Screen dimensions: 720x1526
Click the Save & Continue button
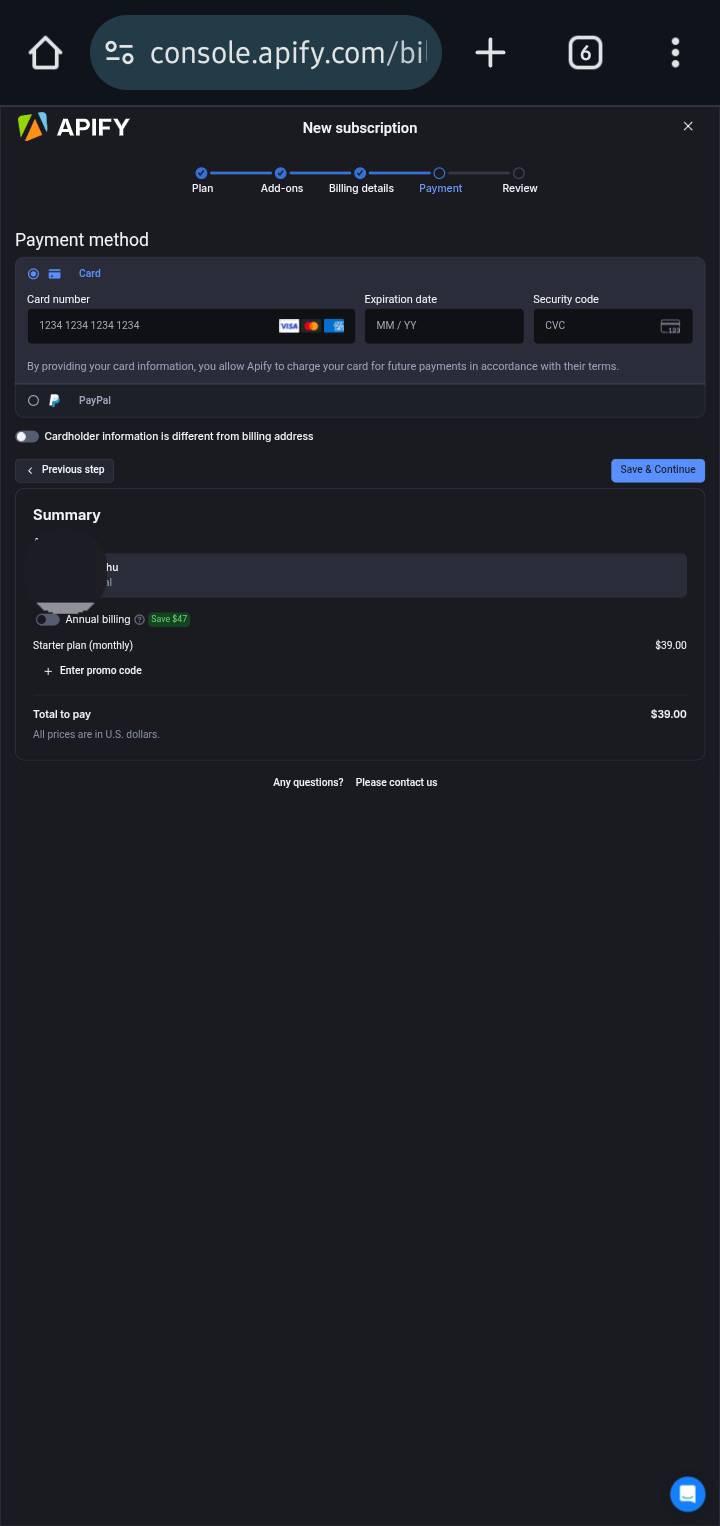pyautogui.click(x=658, y=470)
